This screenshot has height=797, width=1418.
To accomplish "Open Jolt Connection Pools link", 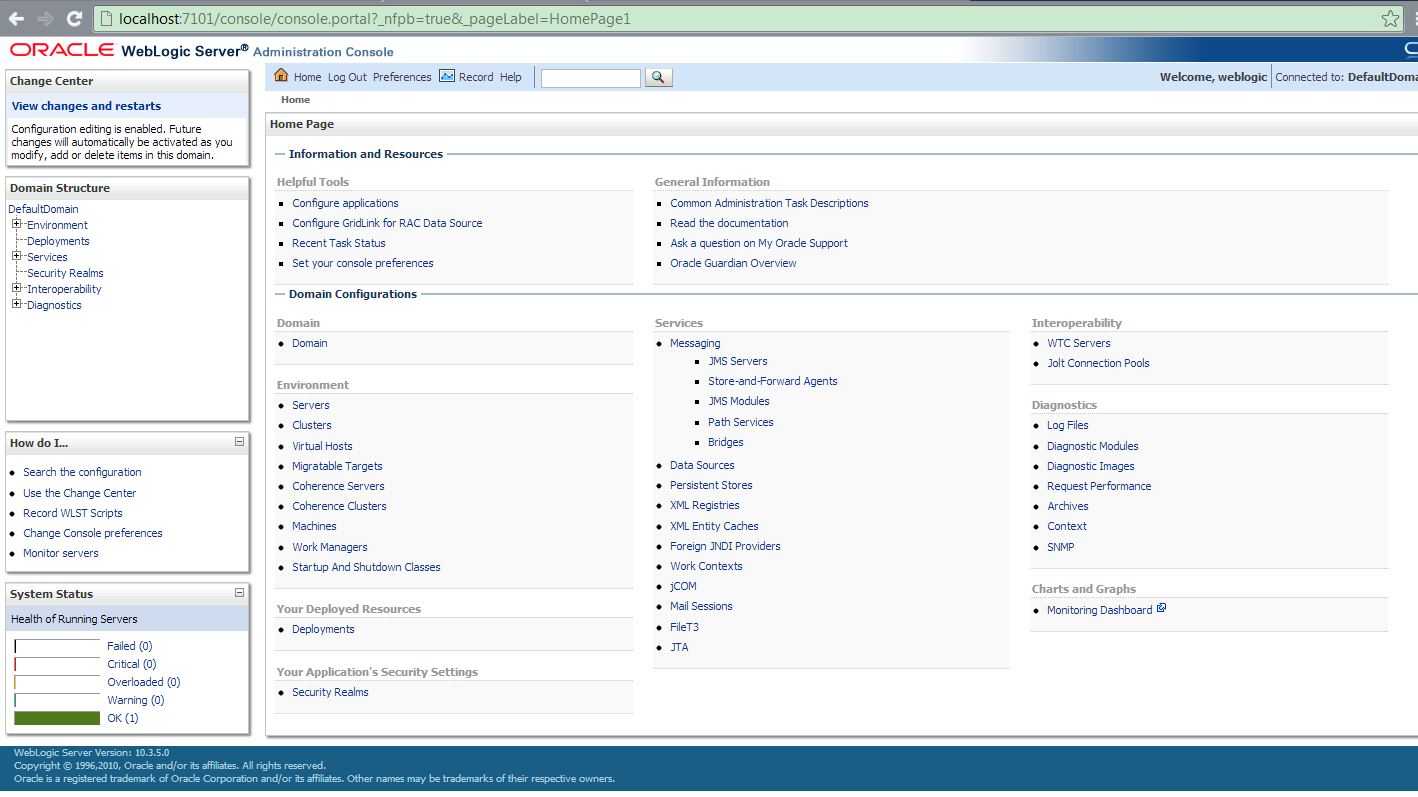I will [x=1098, y=363].
